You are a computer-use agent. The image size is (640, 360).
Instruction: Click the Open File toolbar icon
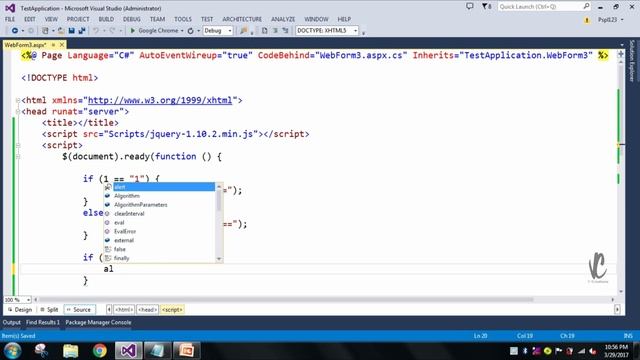(x=61, y=31)
